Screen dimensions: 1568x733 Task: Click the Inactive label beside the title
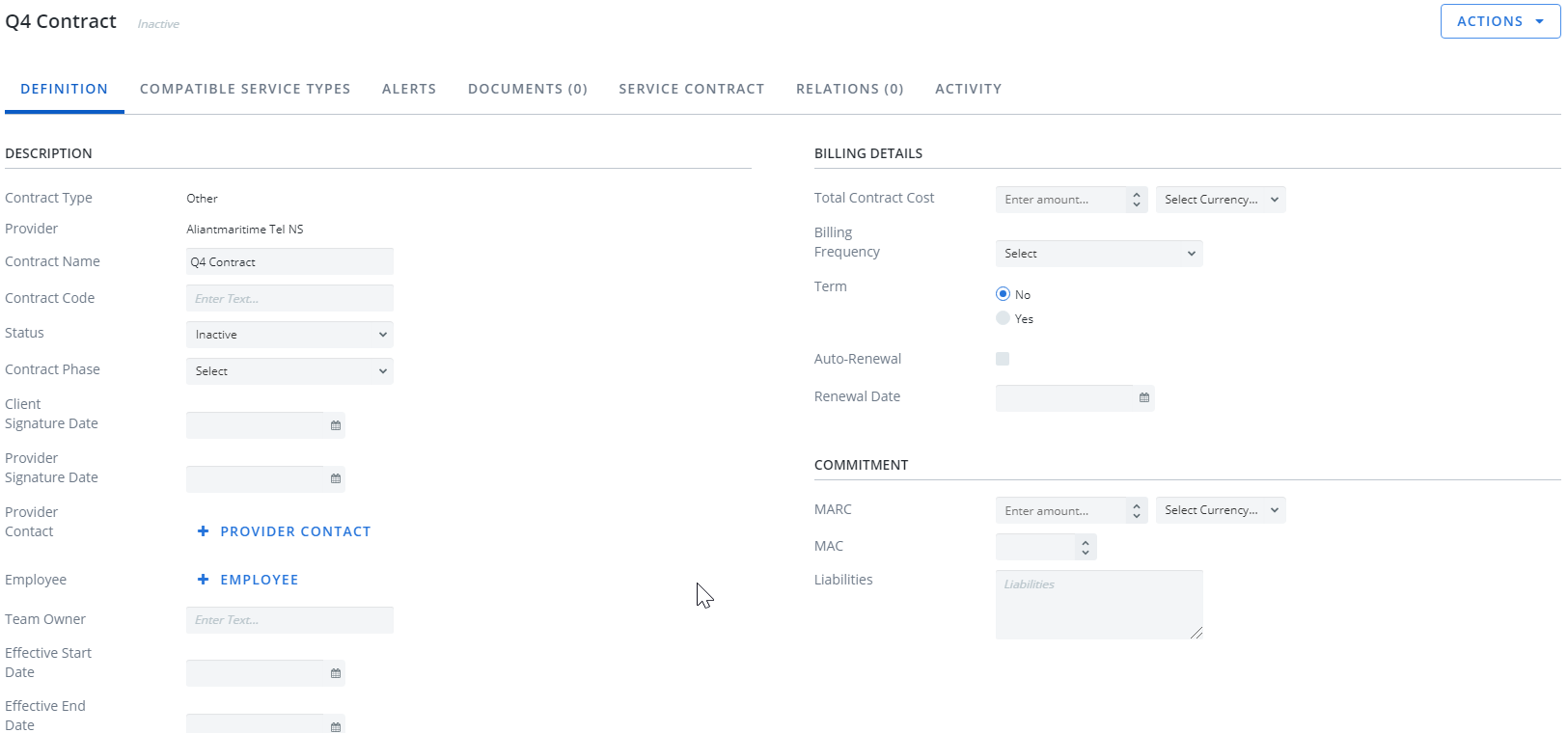[x=158, y=24]
